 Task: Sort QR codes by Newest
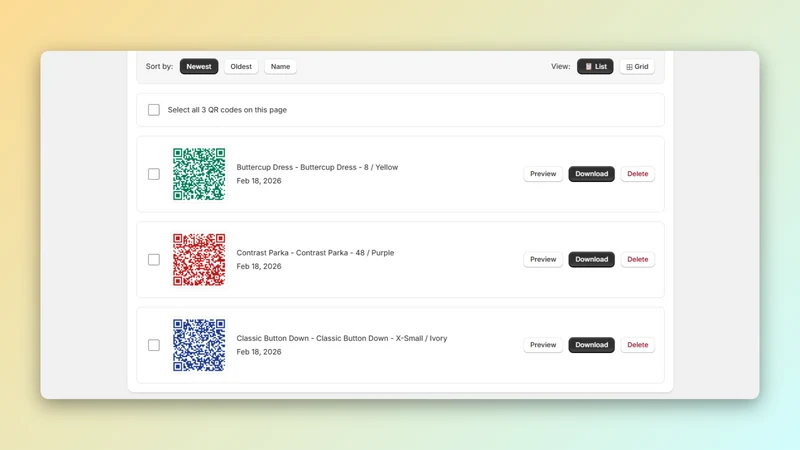click(199, 66)
